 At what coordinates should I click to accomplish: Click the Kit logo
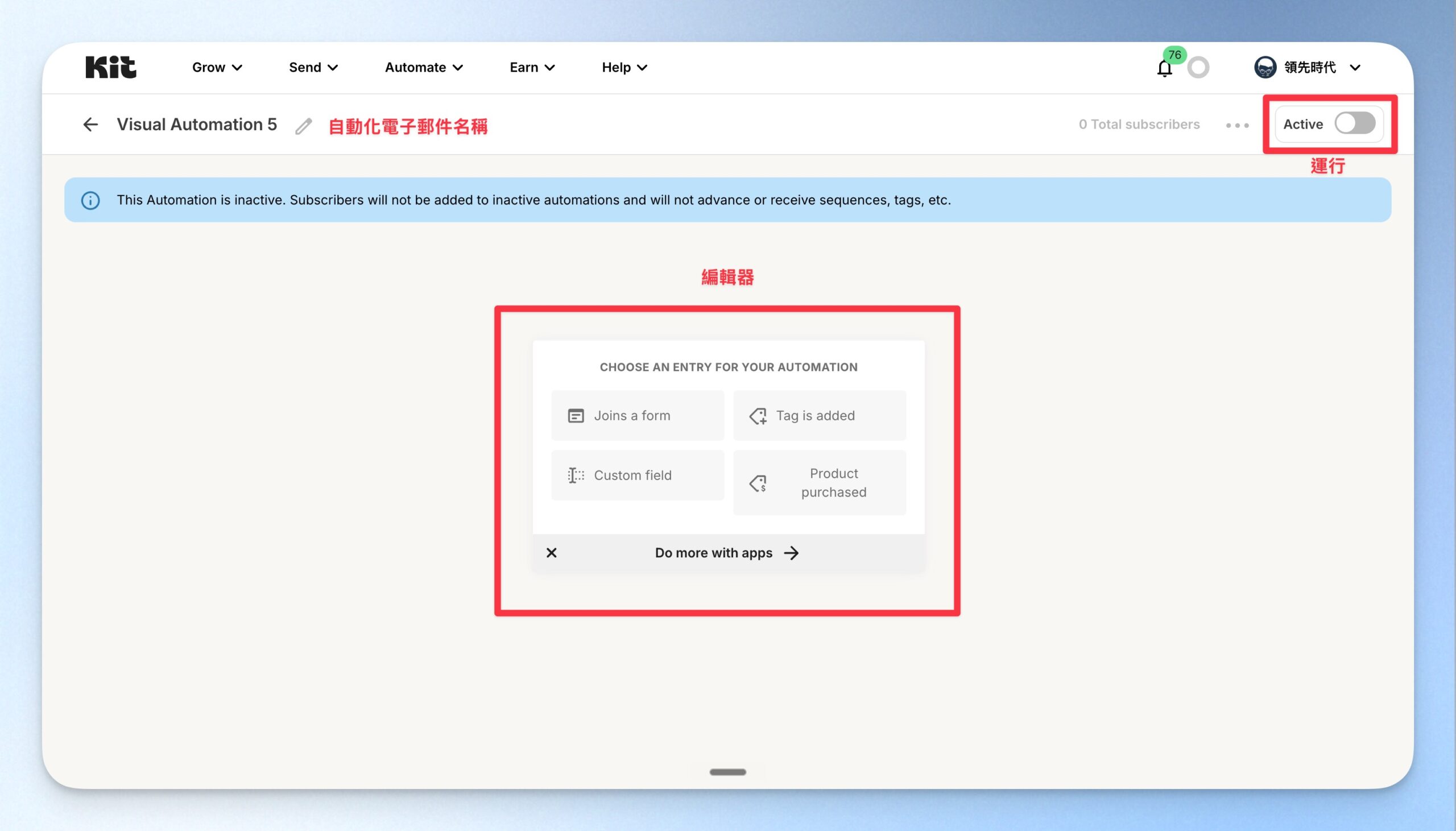[x=111, y=67]
